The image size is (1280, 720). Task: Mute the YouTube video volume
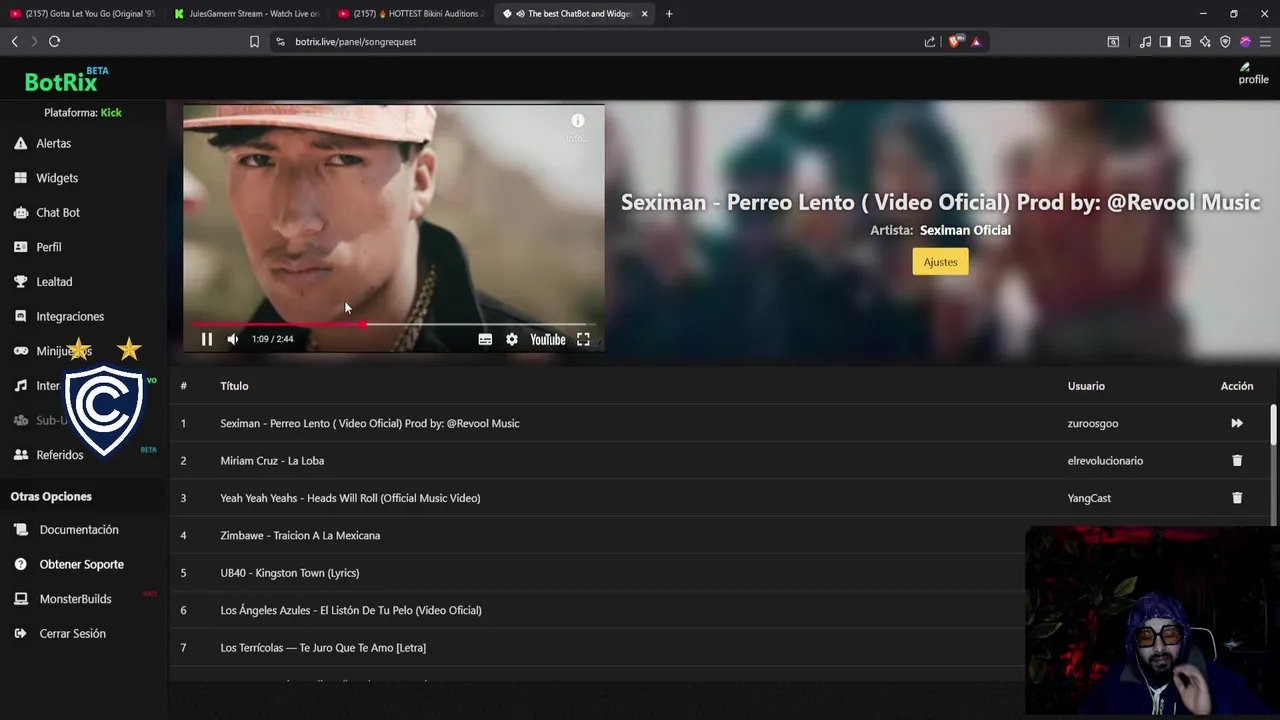[232, 339]
